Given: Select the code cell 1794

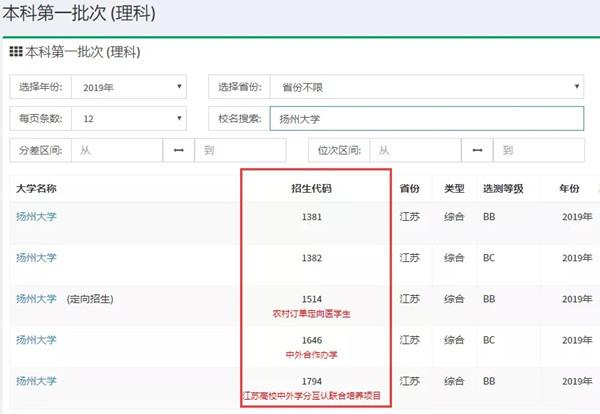Looking at the screenshot, I should 312,381.
